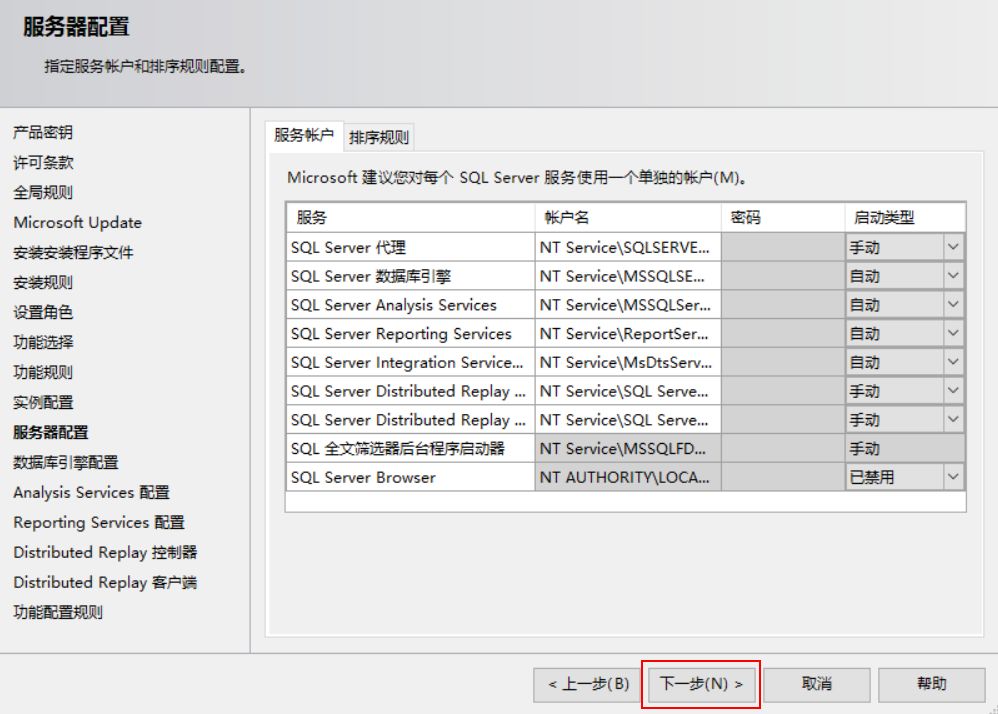Image resolution: width=998 pixels, height=714 pixels.
Task: Click the 下一步(N) button
Action: pyautogui.click(x=701, y=684)
